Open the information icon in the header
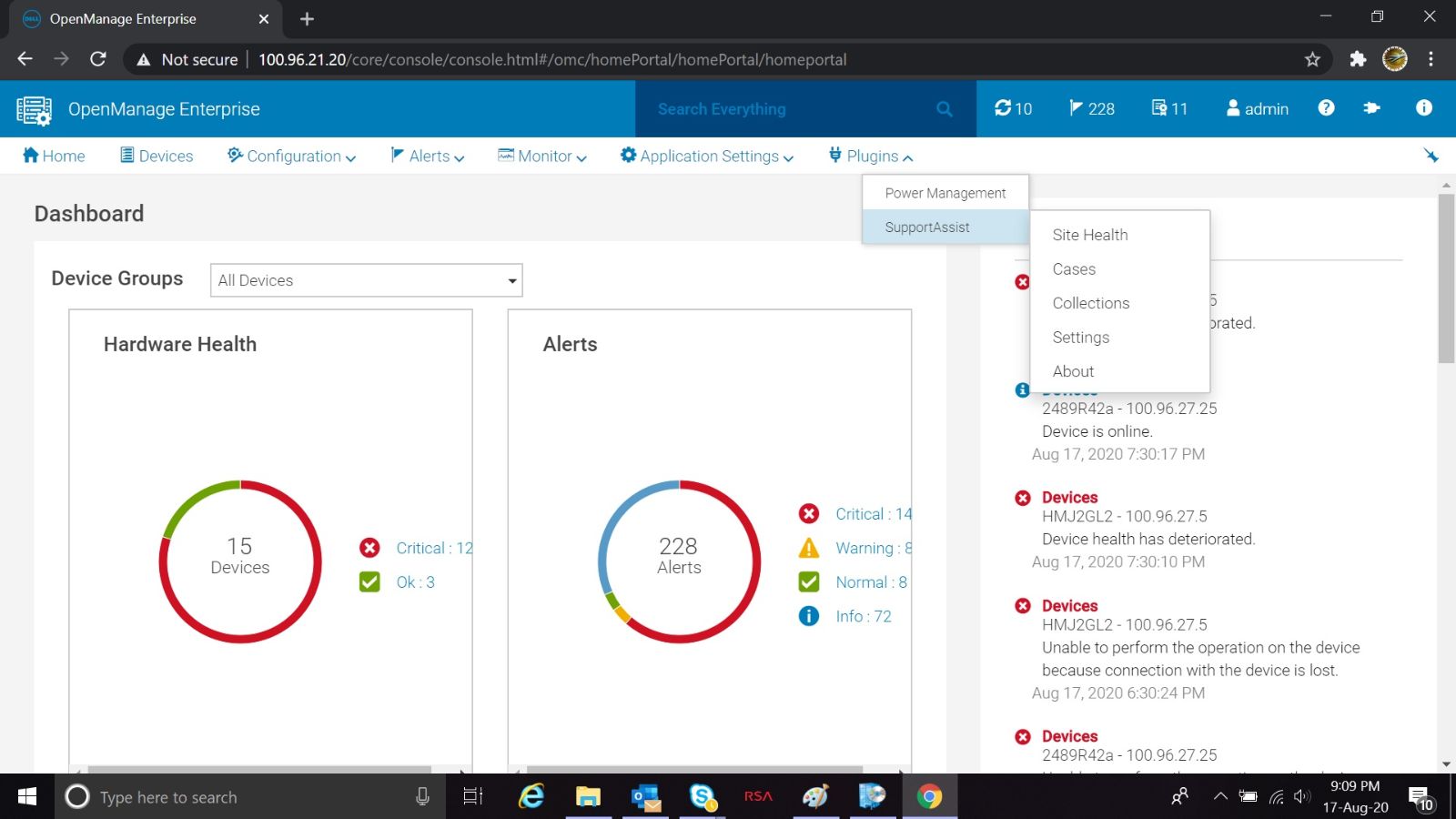Image resolution: width=1456 pixels, height=819 pixels. click(1422, 108)
